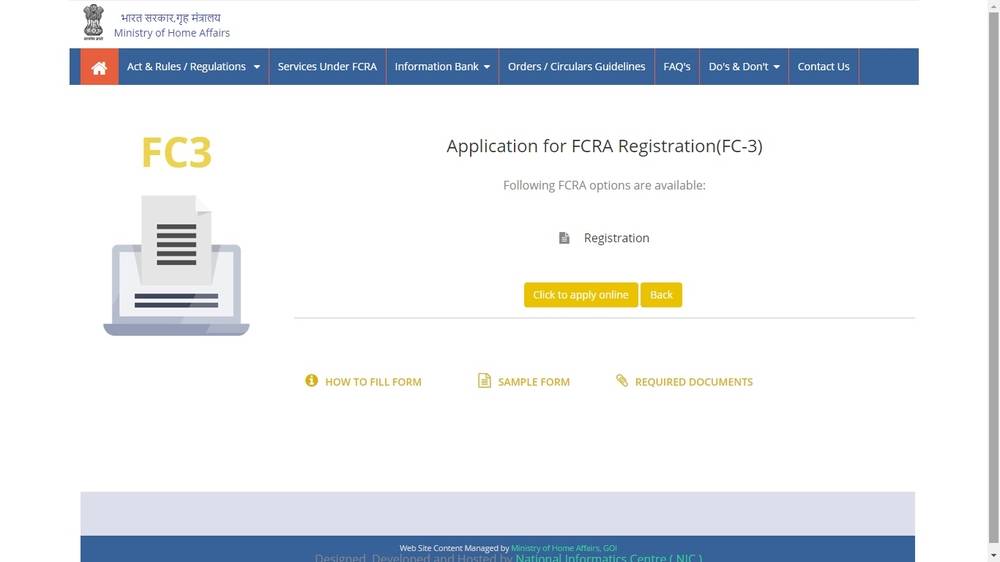Click the Click to apply online button
Screen dimensions: 1000x562
click(x=581, y=295)
